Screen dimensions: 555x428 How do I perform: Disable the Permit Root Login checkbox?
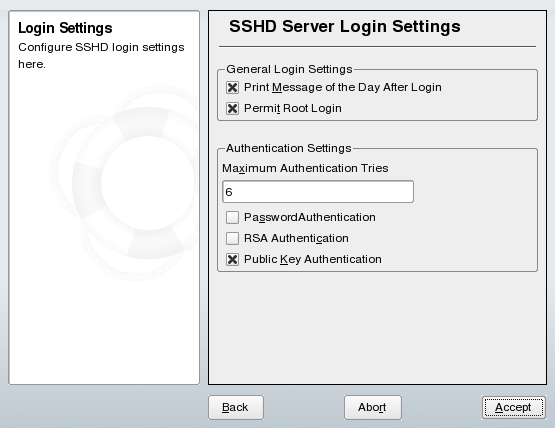[x=232, y=108]
